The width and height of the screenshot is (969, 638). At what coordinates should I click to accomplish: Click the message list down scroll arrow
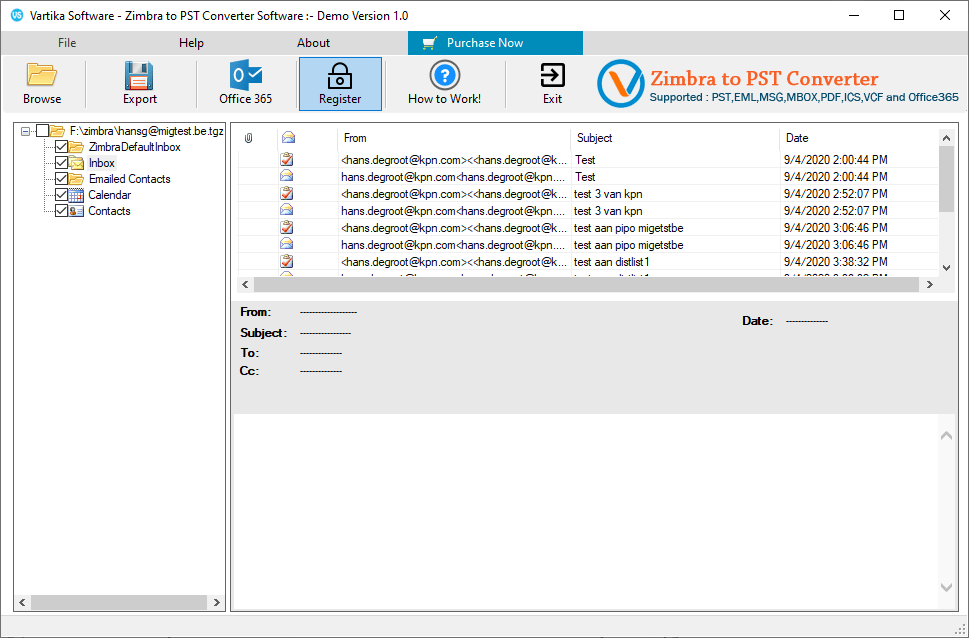click(x=946, y=268)
